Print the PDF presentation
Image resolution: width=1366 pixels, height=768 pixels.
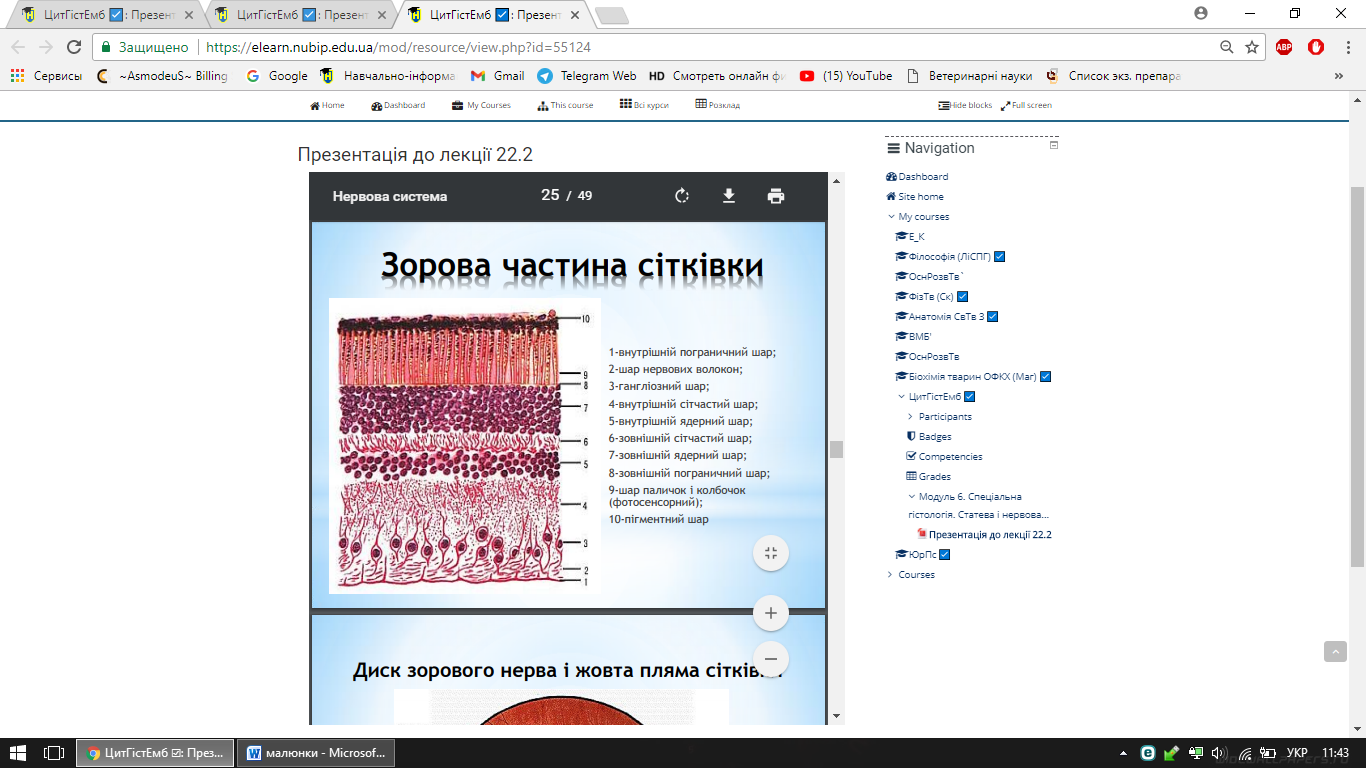pyautogui.click(x=776, y=196)
